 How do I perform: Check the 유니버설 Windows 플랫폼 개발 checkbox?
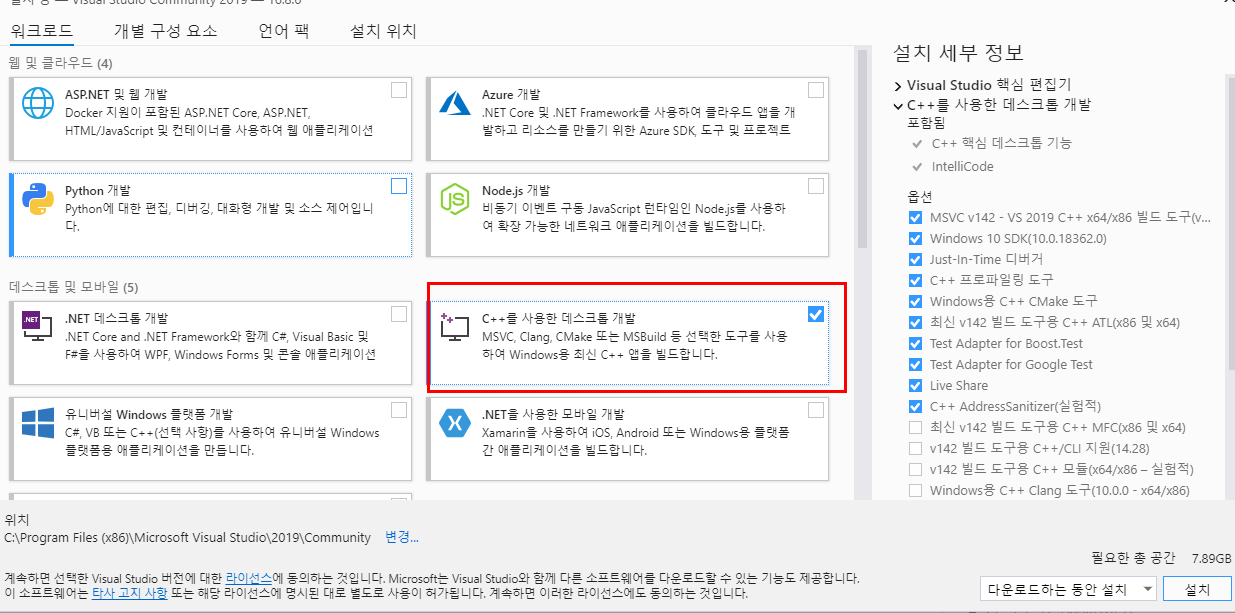coord(399,410)
